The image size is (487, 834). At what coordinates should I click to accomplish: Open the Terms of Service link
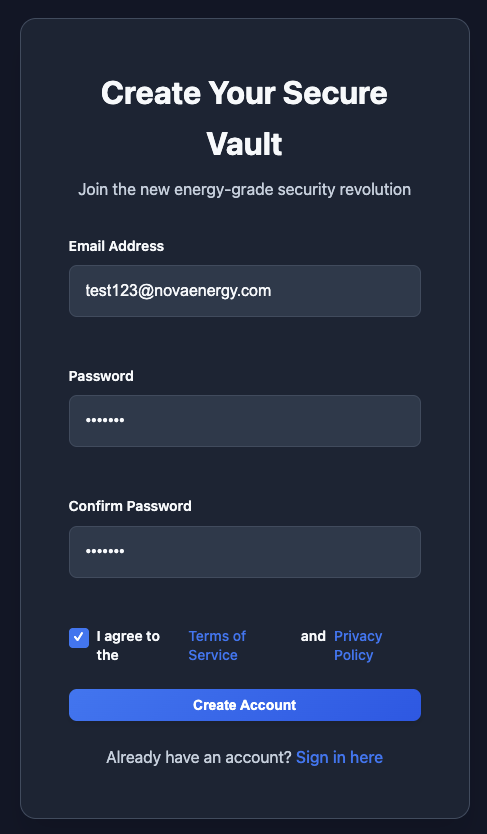coord(217,645)
